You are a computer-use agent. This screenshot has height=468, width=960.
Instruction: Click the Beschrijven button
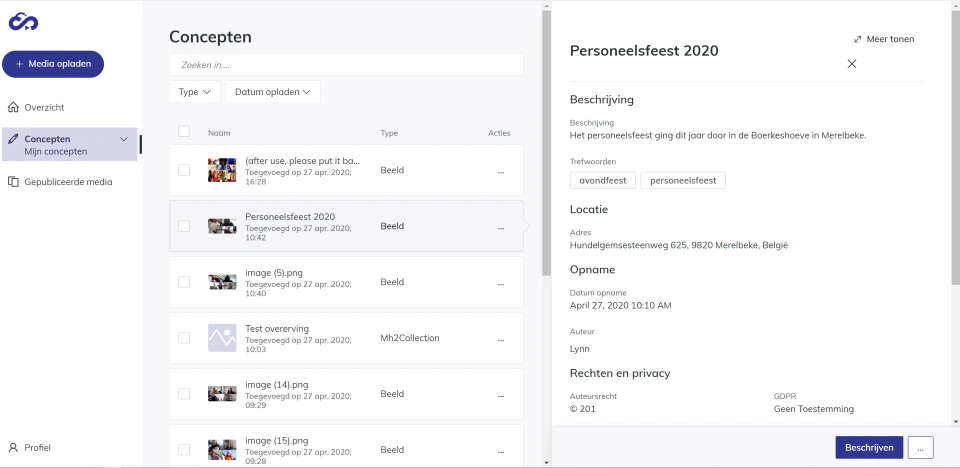(869, 448)
